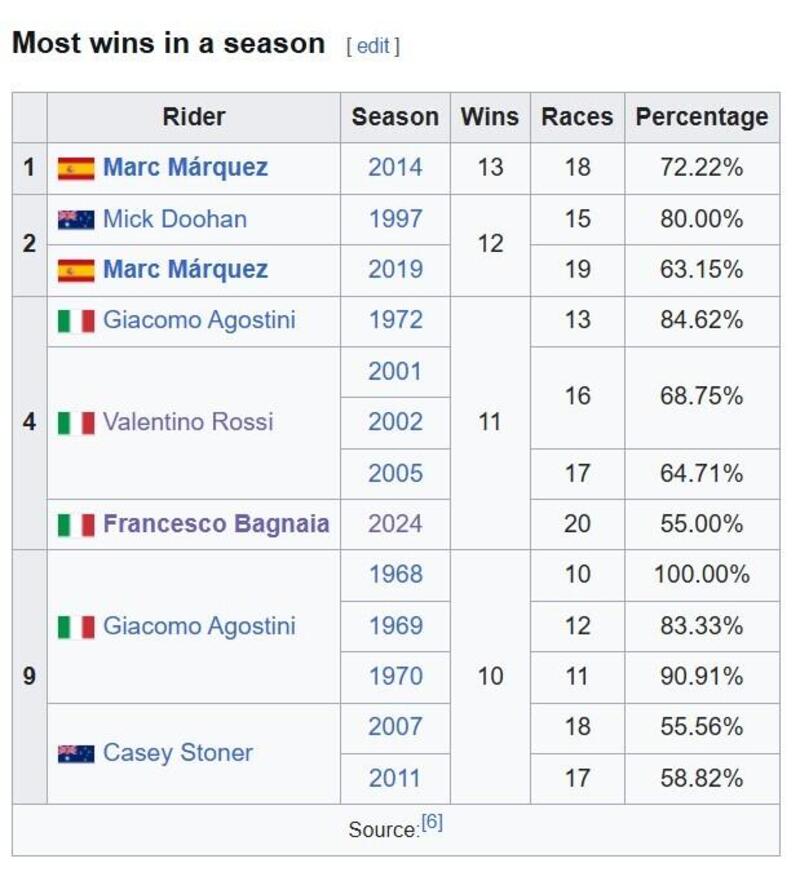Click the Italian flag next to Francesco Bagnaia
Screen dimensions: 800x872
point(76,524)
